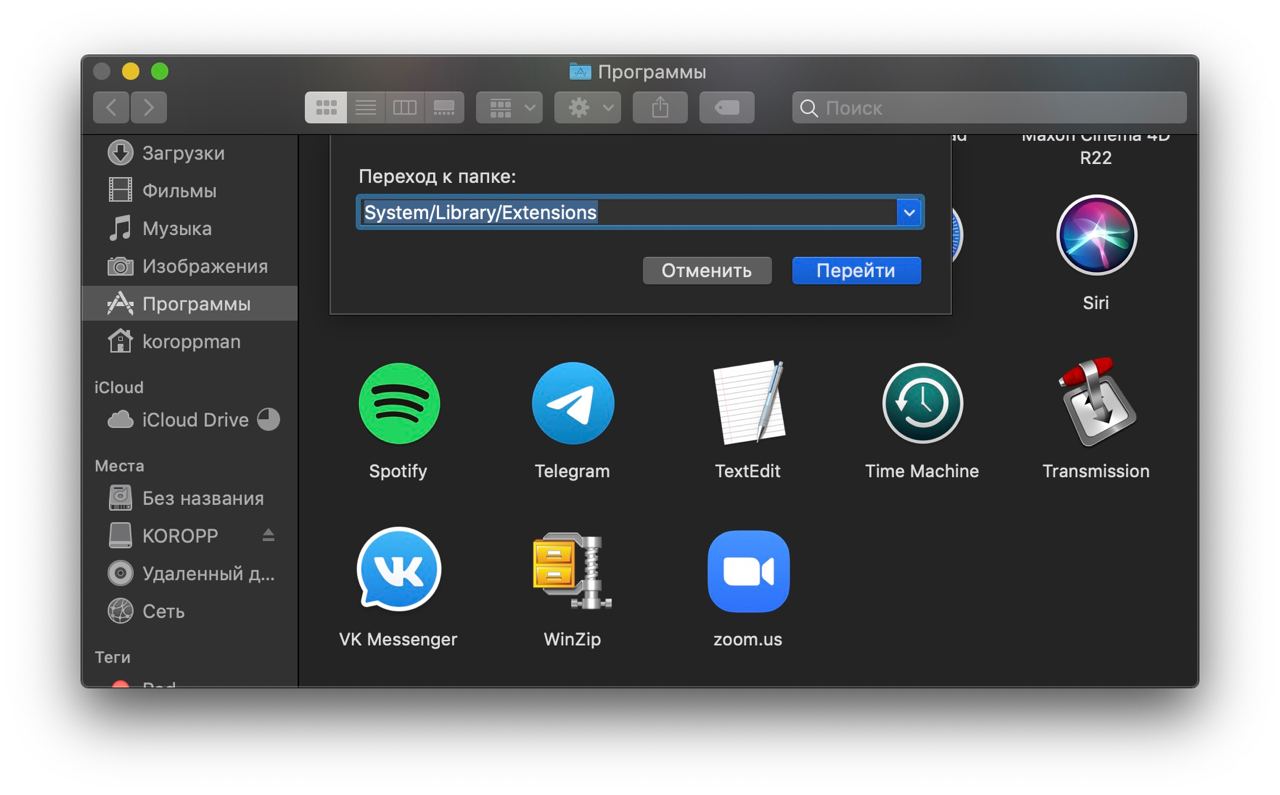Select the Siri app icon
This screenshot has height=795, width=1280.
[x=1096, y=235]
